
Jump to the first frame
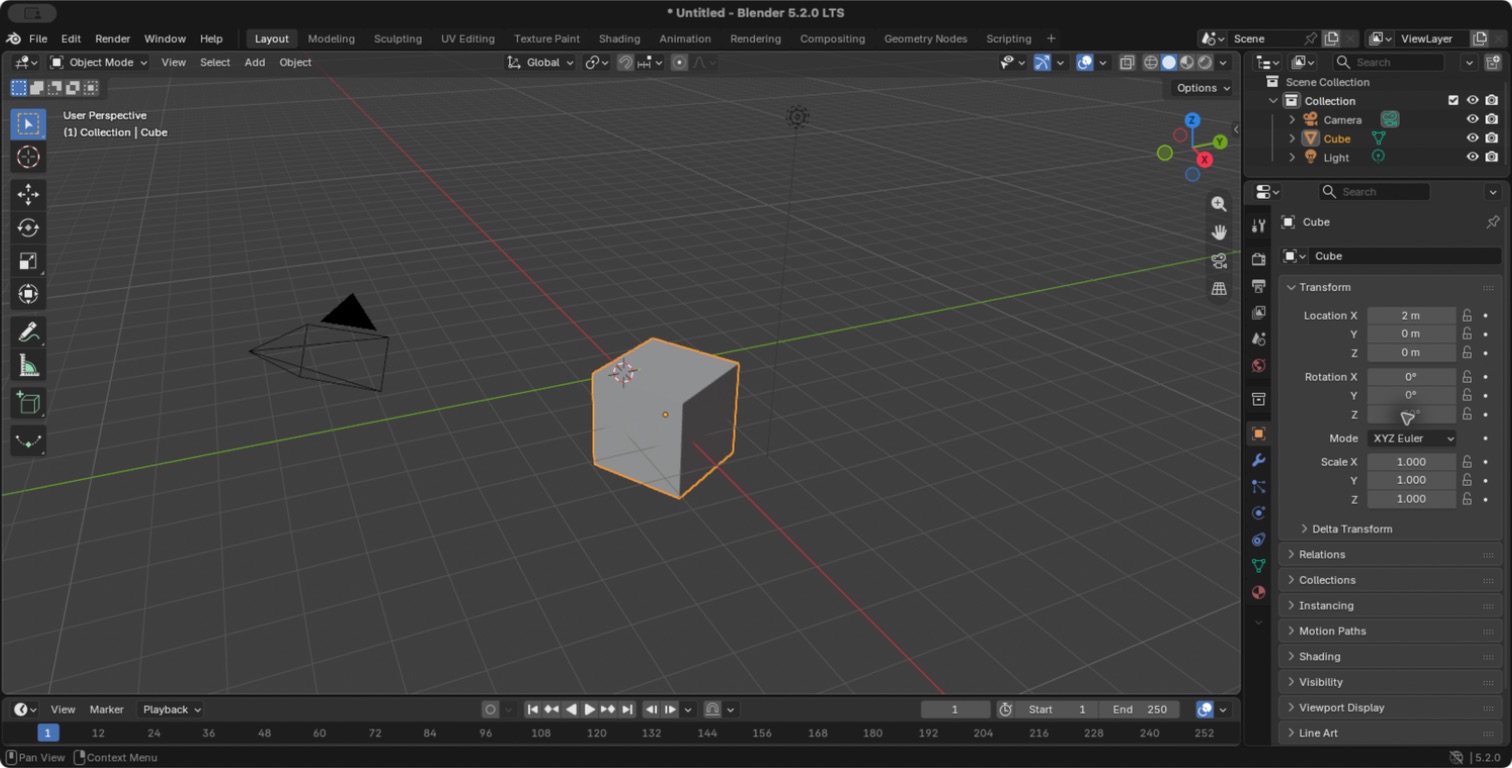tap(533, 709)
